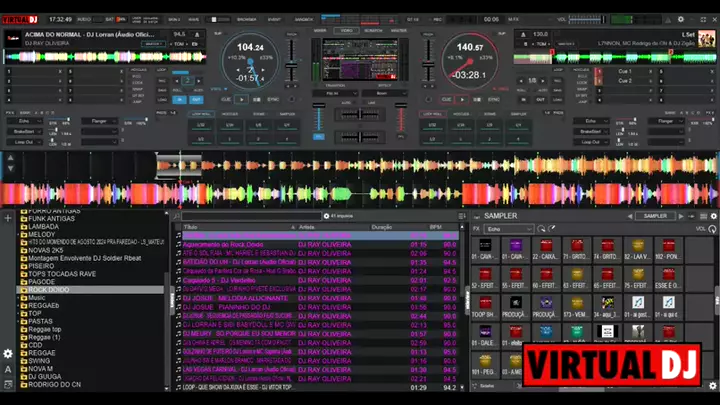Click loop OUT button on left deck
Screen dimensions: 720x405
(x=196, y=99)
